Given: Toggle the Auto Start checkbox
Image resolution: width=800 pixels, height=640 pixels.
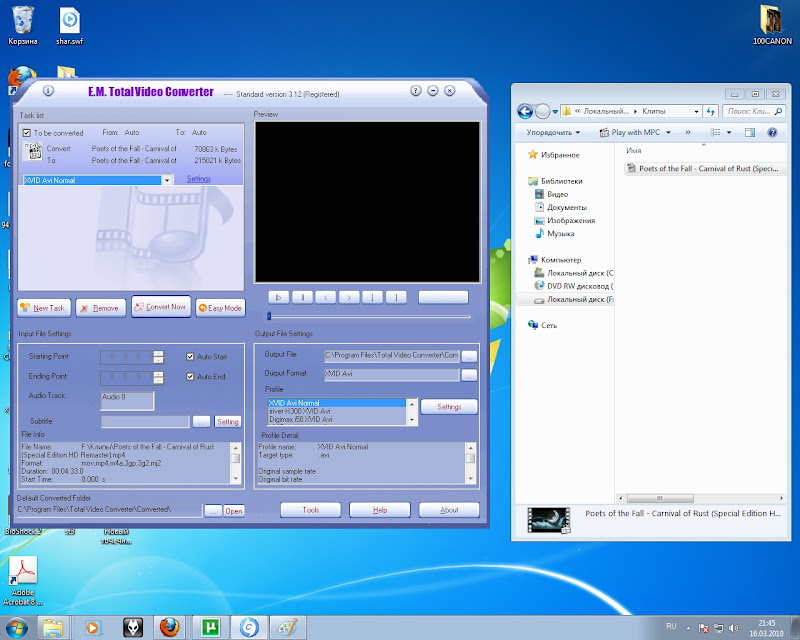Looking at the screenshot, I should tap(190, 356).
